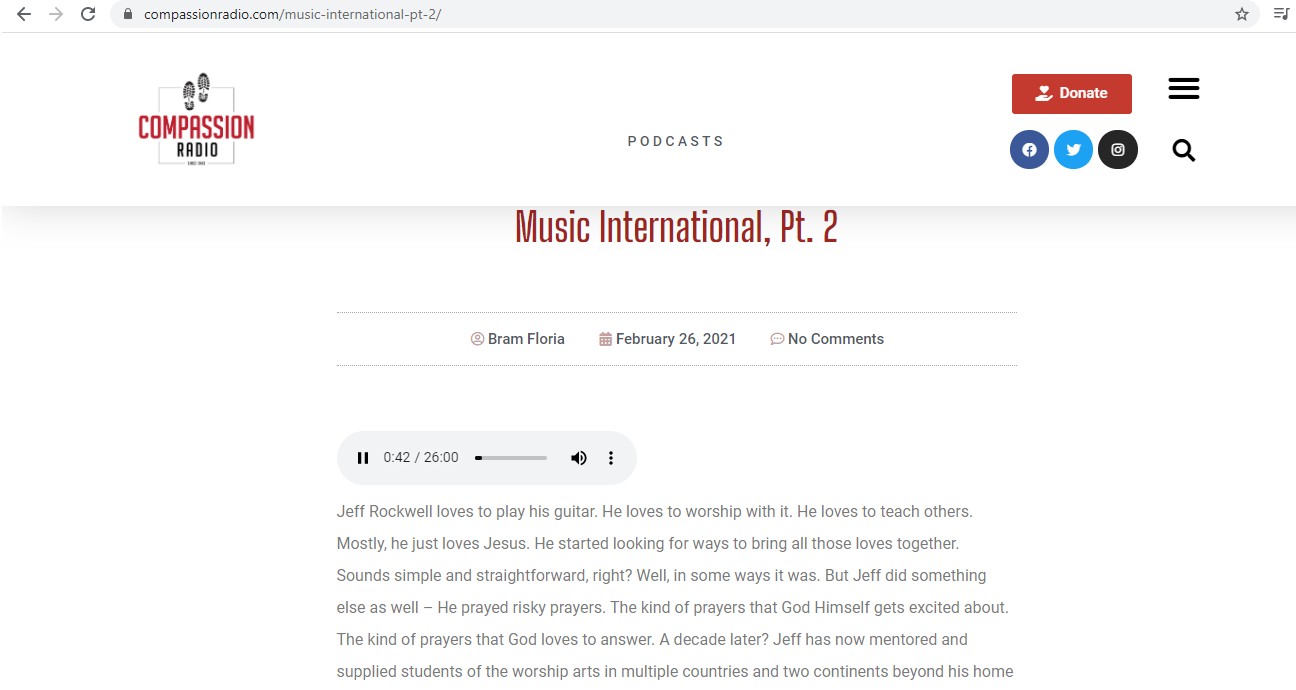Seek within the audio progress bar

pyautogui.click(x=511, y=458)
